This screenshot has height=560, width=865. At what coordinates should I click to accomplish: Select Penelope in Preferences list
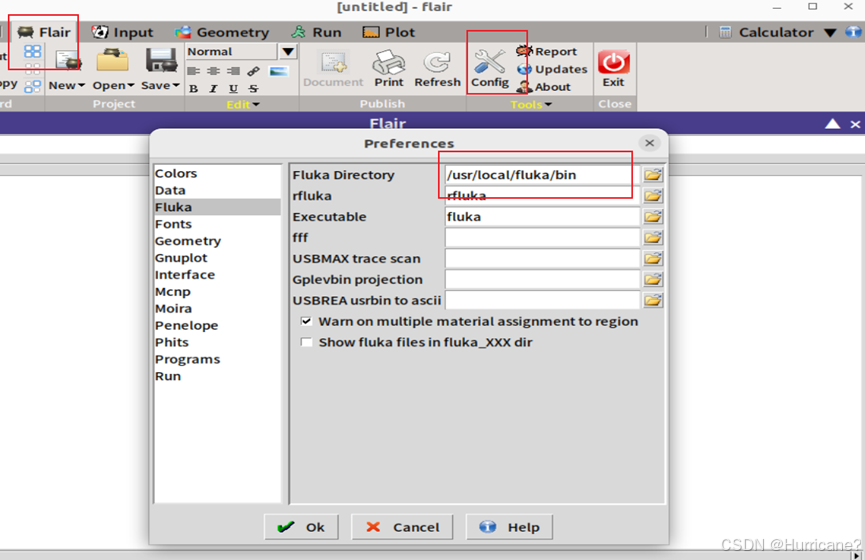pos(217,326)
